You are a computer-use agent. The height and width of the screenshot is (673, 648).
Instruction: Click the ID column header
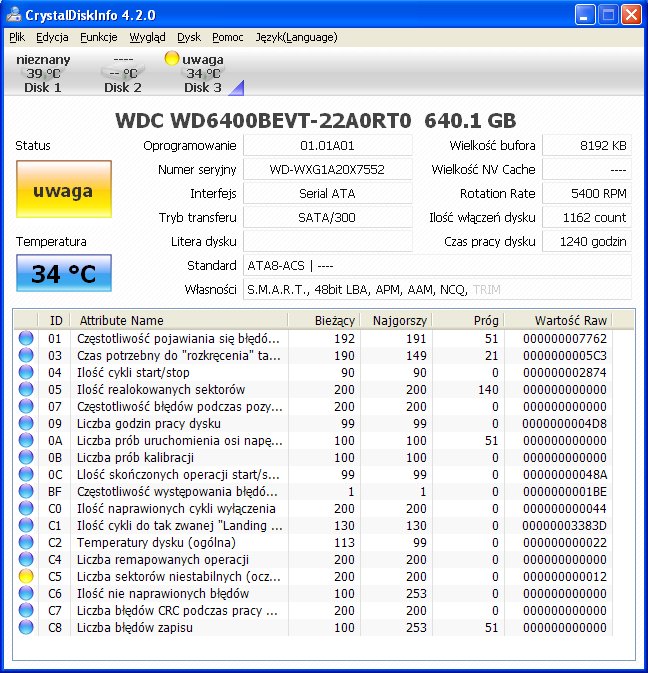click(55, 320)
